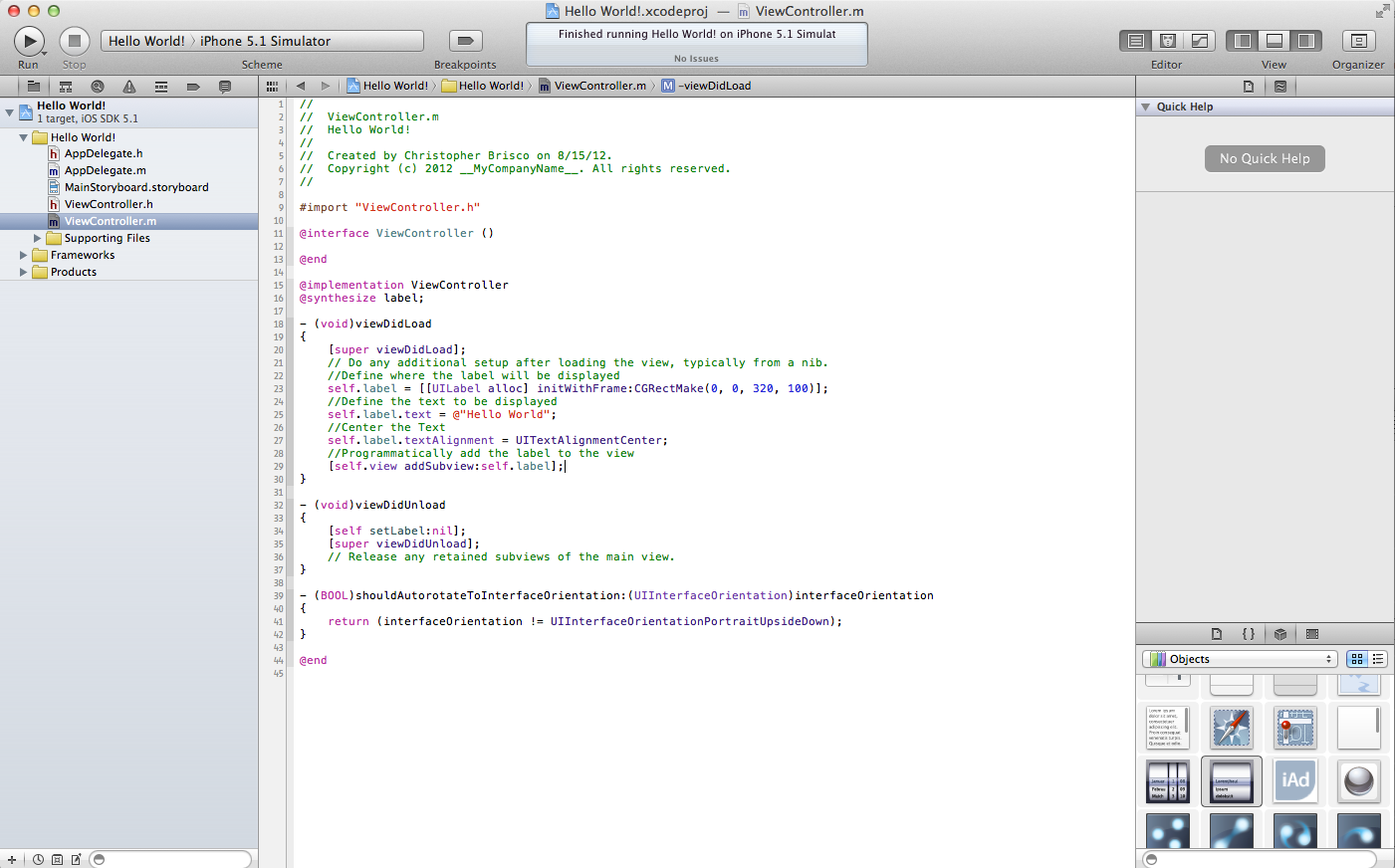1395x868 pixels.
Task: Open AppDelegate.h in the navigator
Action: 104,153
